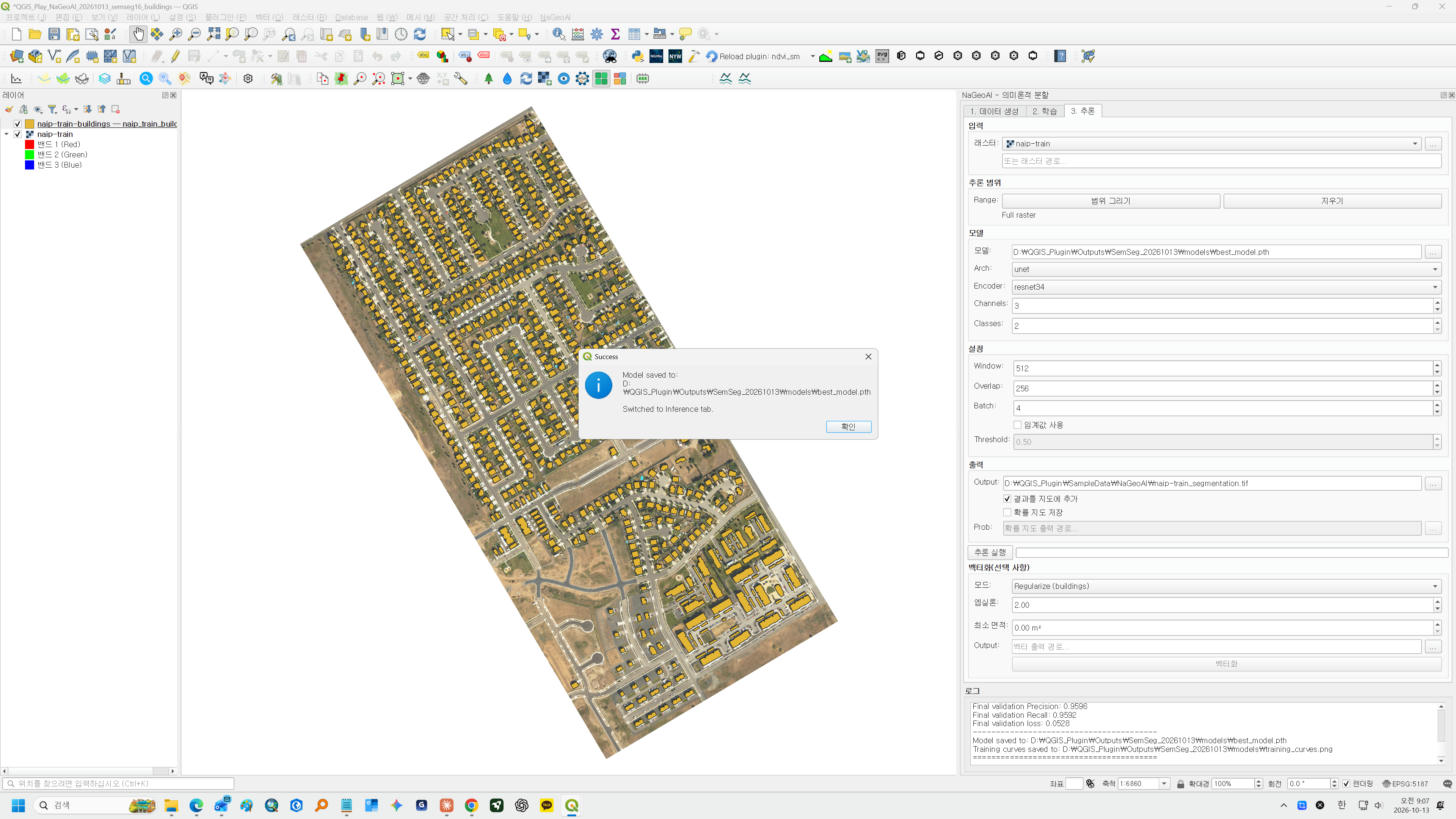Viewport: 1456px width, 819px height.
Task: Click the Refresh map canvas icon
Action: pos(420,34)
